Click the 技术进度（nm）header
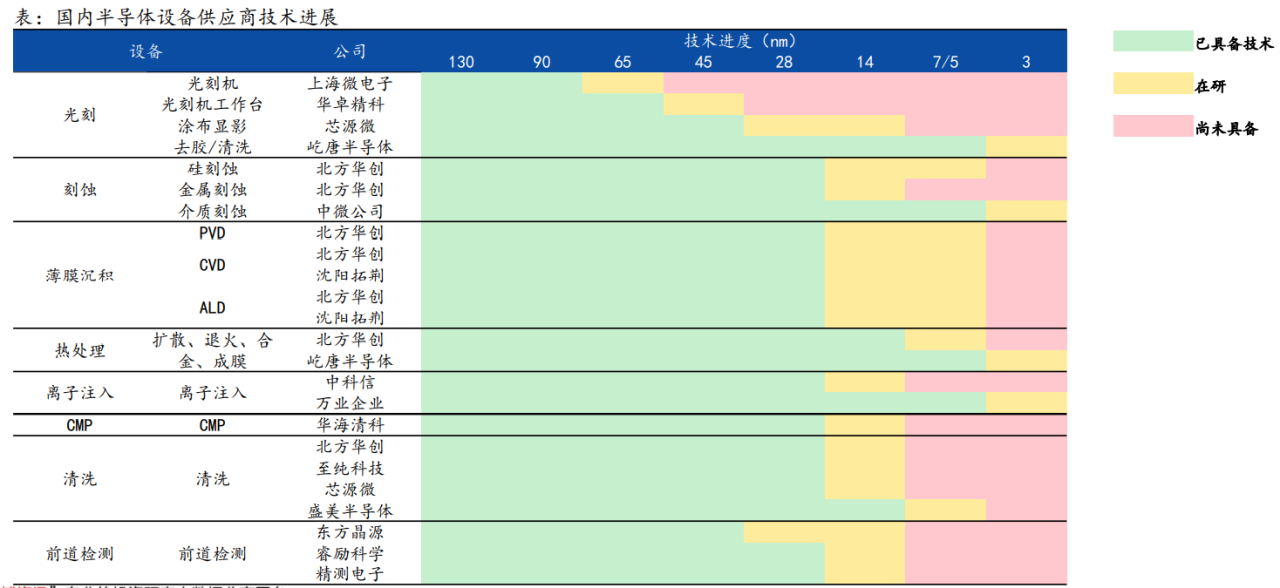1280x588 pixels. 741,40
